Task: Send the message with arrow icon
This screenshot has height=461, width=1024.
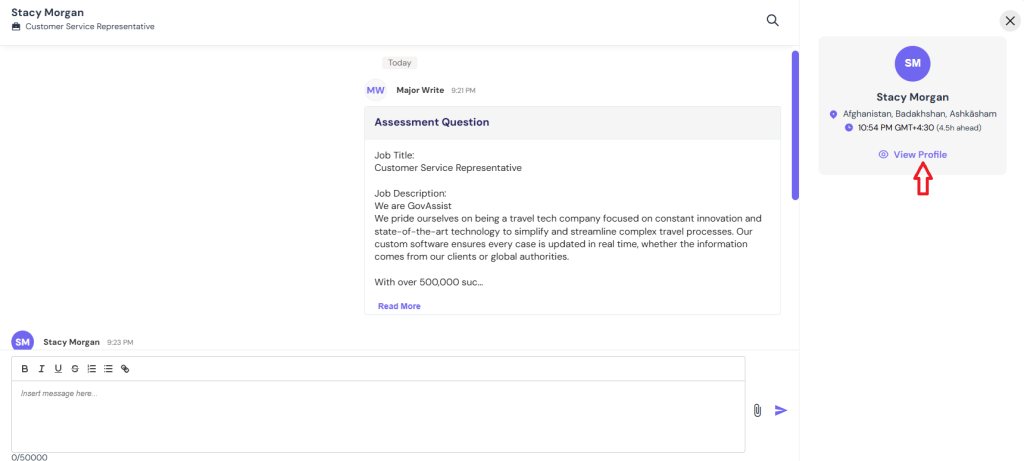Action: (781, 410)
